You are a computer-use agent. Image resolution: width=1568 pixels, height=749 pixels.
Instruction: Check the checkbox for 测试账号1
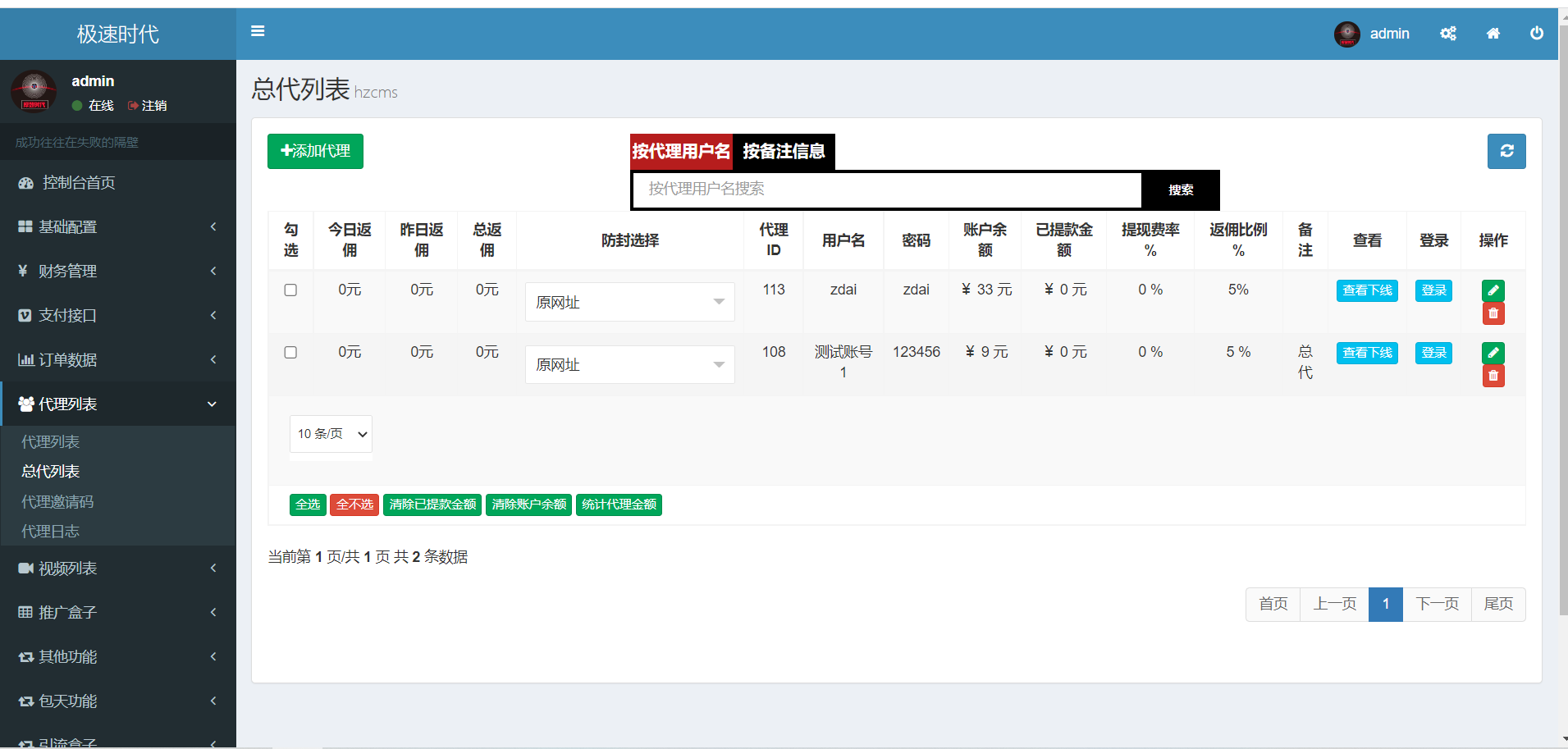click(x=290, y=352)
